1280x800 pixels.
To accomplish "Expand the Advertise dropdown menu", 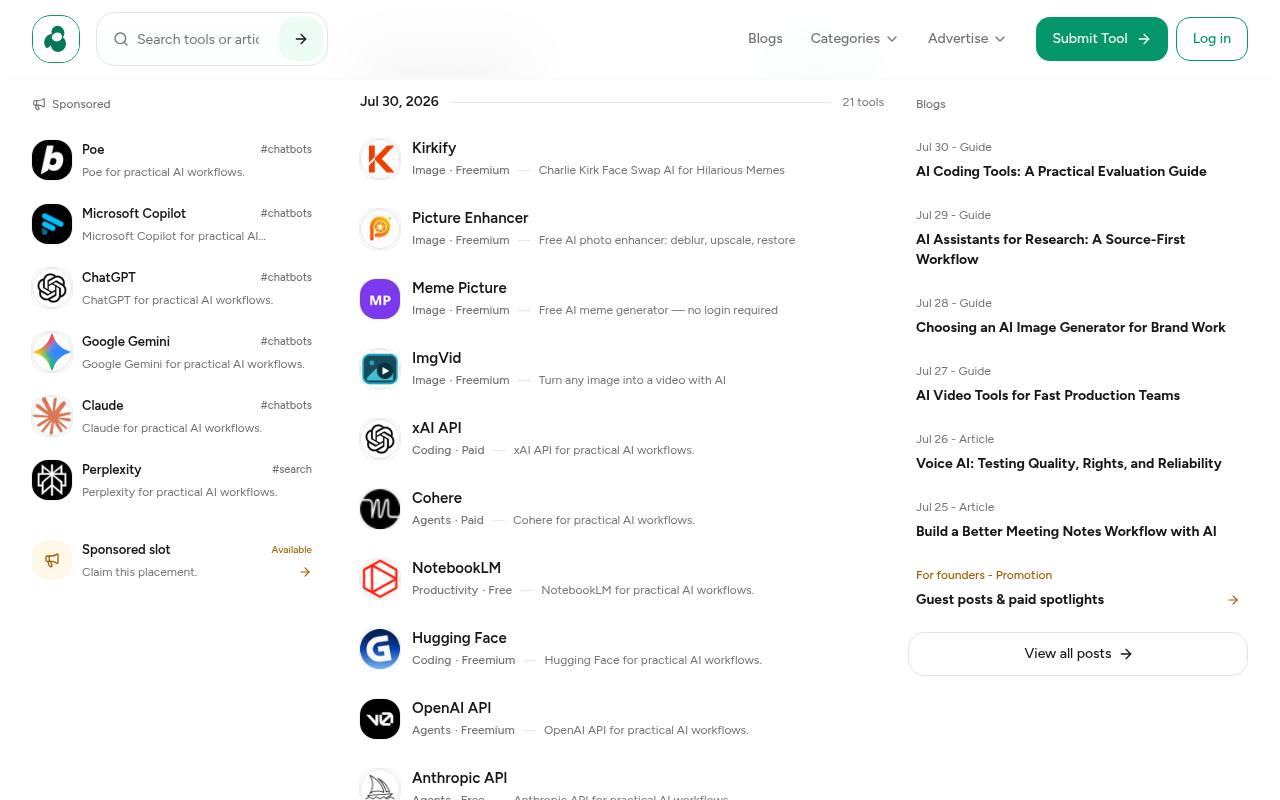I will (x=966, y=39).
